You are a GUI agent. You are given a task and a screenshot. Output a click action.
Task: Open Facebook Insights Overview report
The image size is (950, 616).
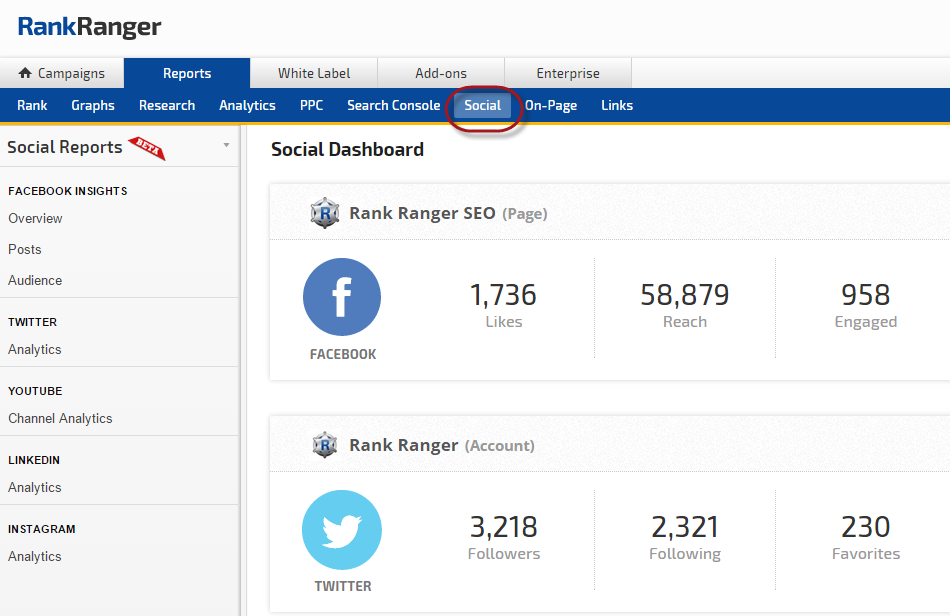(x=35, y=218)
